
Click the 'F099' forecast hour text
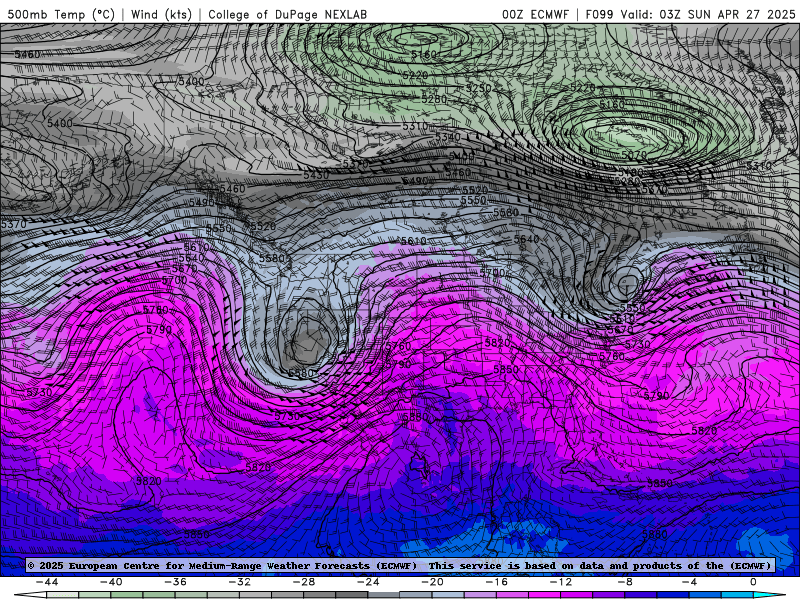click(599, 14)
